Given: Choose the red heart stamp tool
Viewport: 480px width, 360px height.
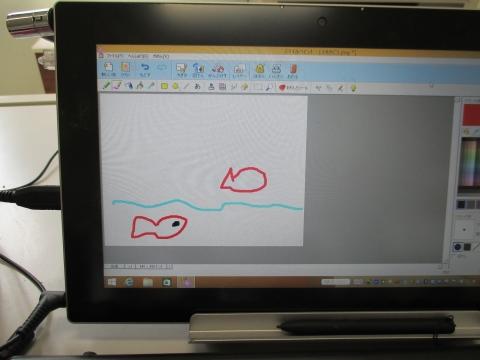Looking at the screenshot, I should (282, 88).
